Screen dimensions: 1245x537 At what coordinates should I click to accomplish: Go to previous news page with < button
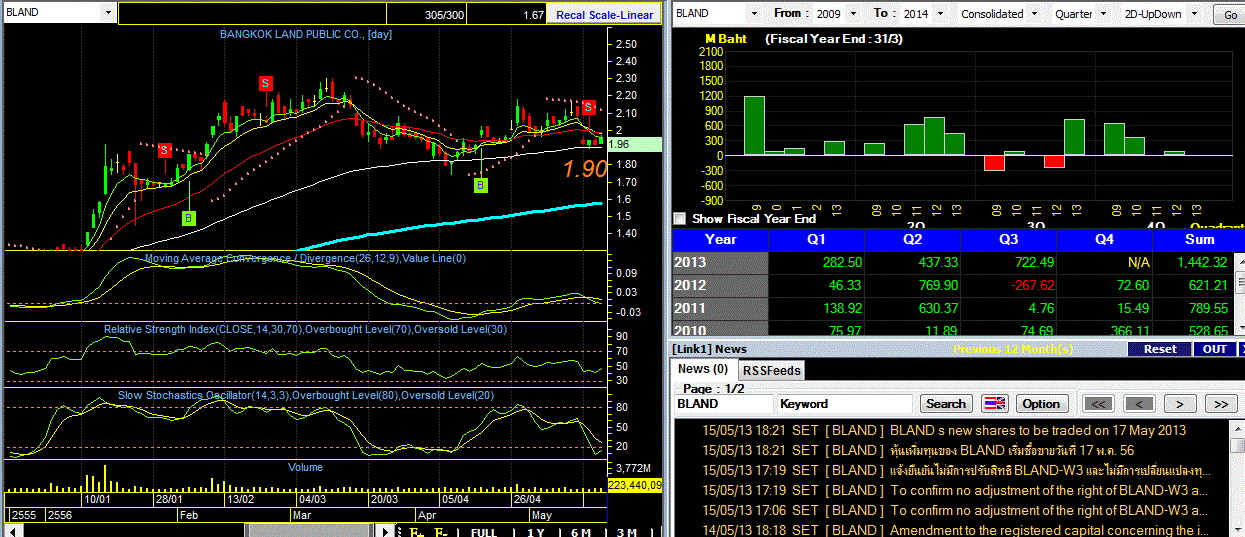point(1138,403)
